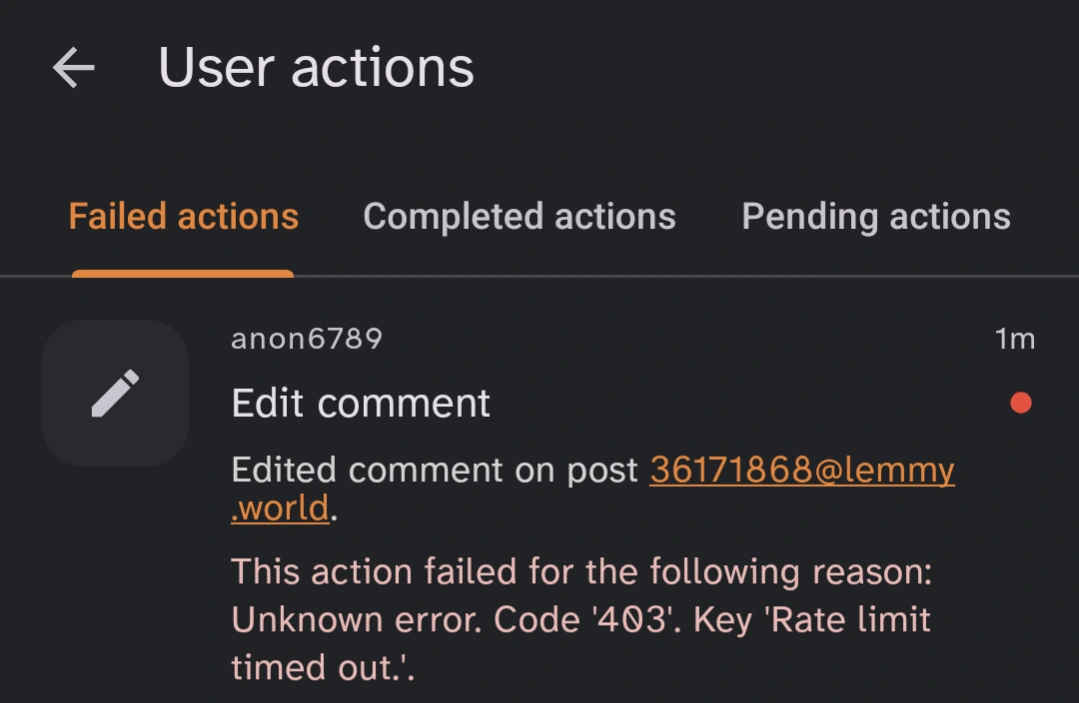
Task: Select the Pending actions tab
Action: point(875,217)
